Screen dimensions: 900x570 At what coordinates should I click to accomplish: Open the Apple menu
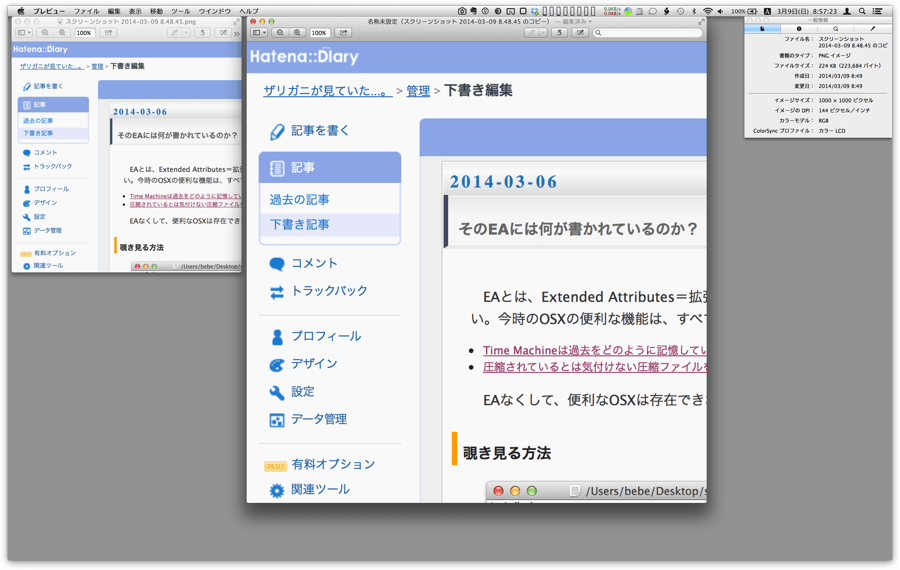21,11
